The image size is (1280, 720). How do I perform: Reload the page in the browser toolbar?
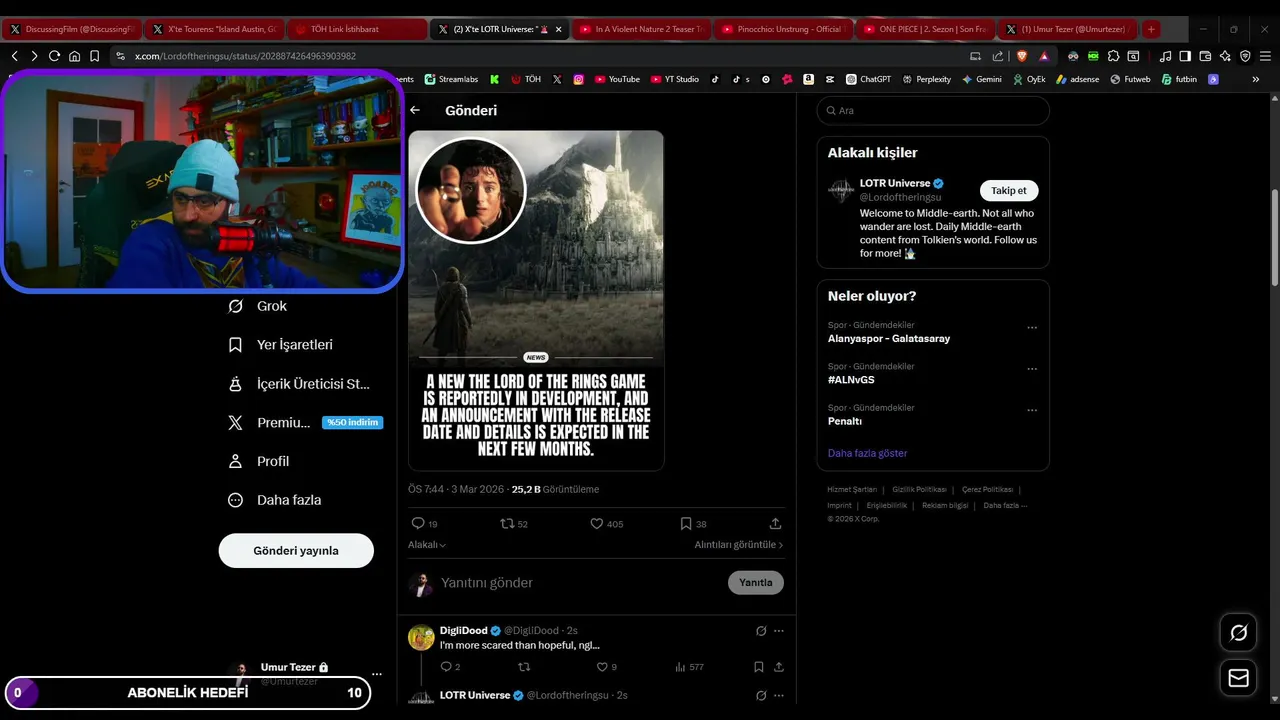[54, 56]
